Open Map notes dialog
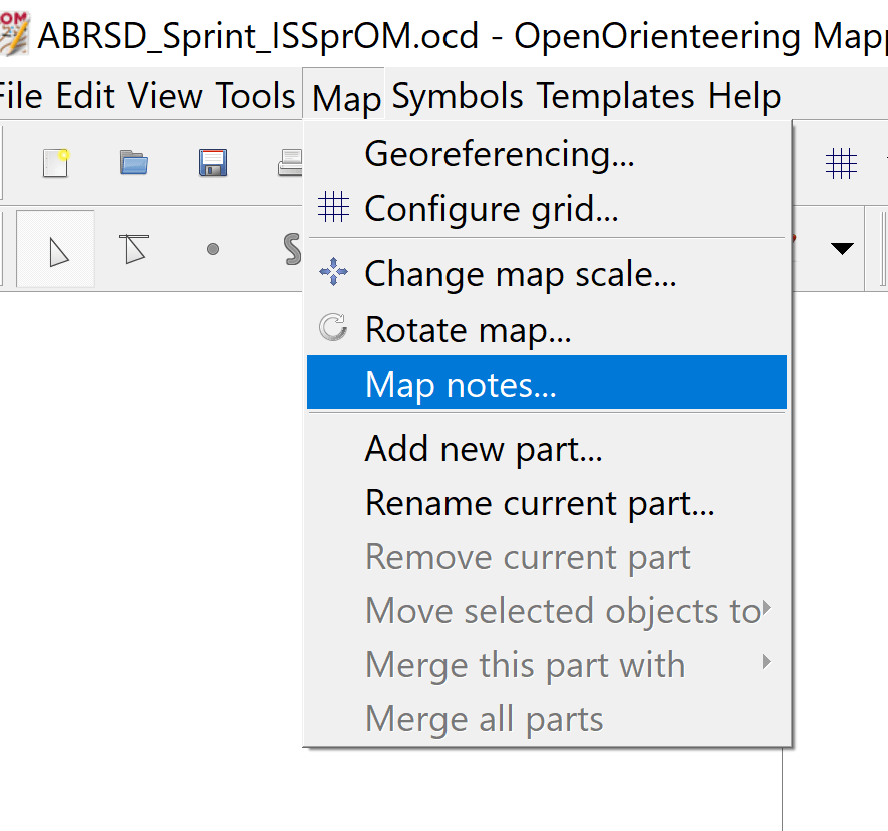Screen dimensions: 888x831 (547, 382)
